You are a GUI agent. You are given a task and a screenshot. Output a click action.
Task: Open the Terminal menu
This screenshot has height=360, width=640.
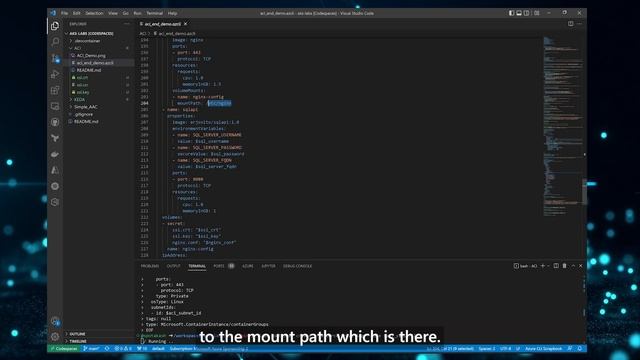click(x=155, y=13)
